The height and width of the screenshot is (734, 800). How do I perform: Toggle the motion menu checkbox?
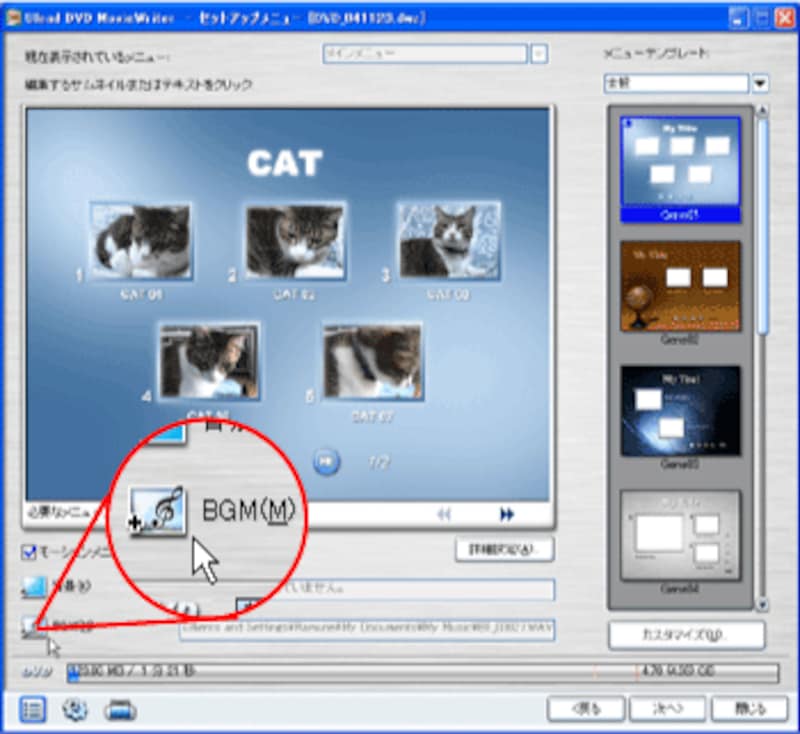tap(30, 552)
